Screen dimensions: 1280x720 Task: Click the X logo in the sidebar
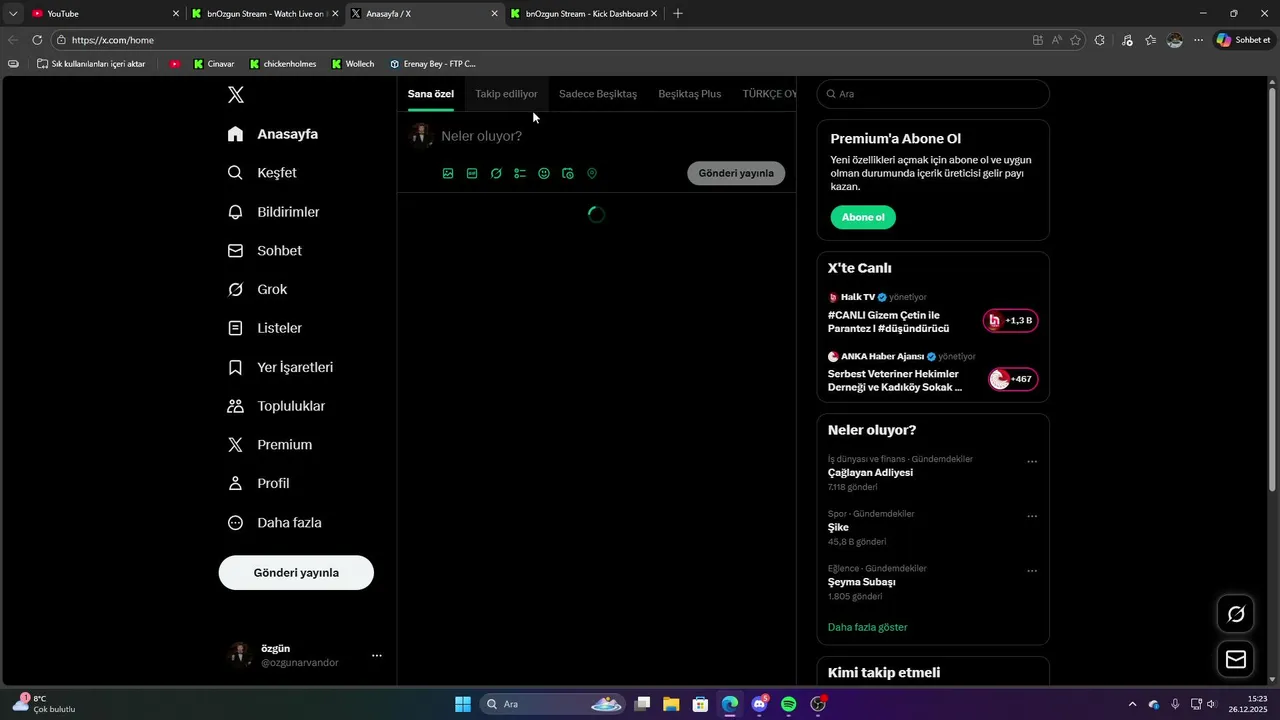(236, 95)
